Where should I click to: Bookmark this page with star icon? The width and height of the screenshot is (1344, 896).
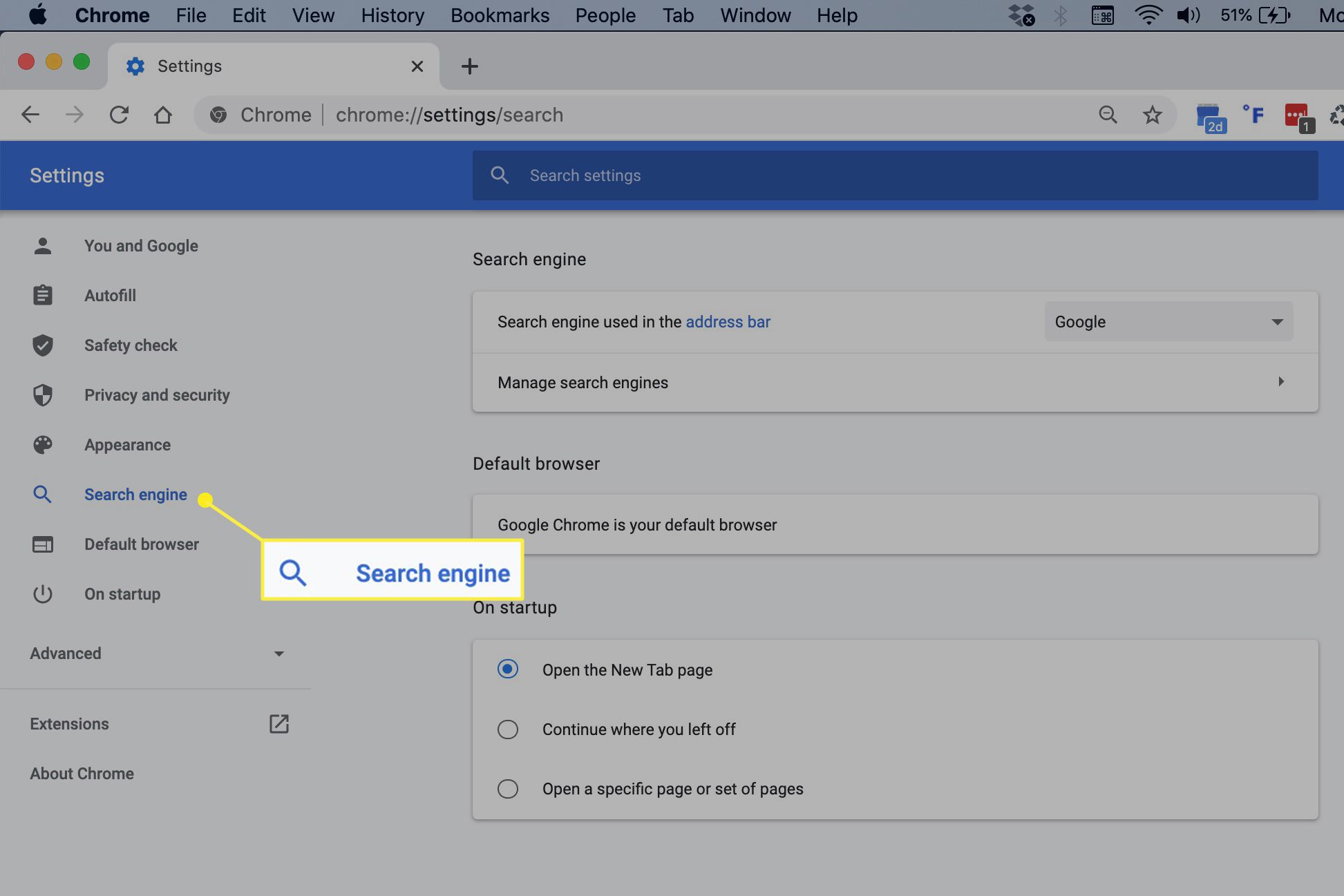click(1152, 115)
